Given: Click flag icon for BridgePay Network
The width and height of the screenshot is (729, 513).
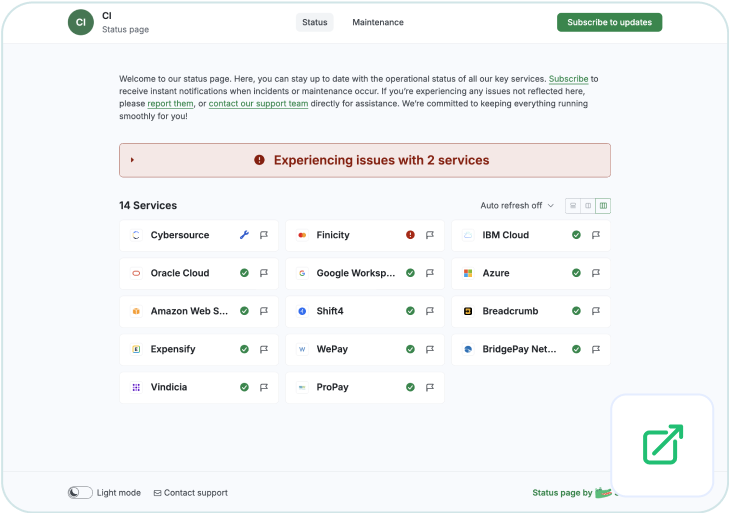Looking at the screenshot, I should tap(596, 349).
